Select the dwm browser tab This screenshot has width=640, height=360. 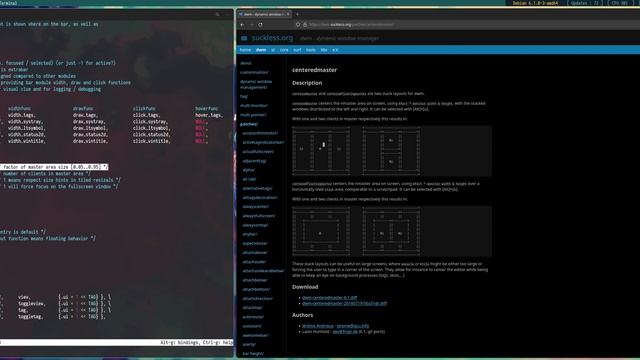tap(264, 14)
